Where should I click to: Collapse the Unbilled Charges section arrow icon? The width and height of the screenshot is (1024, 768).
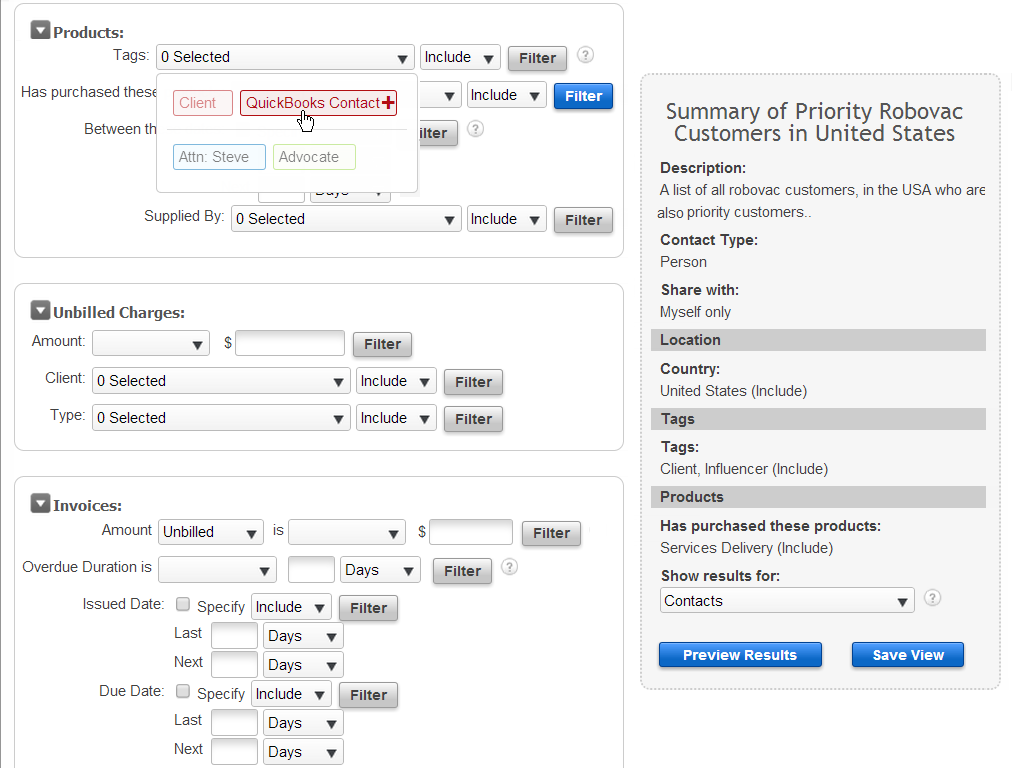40,310
